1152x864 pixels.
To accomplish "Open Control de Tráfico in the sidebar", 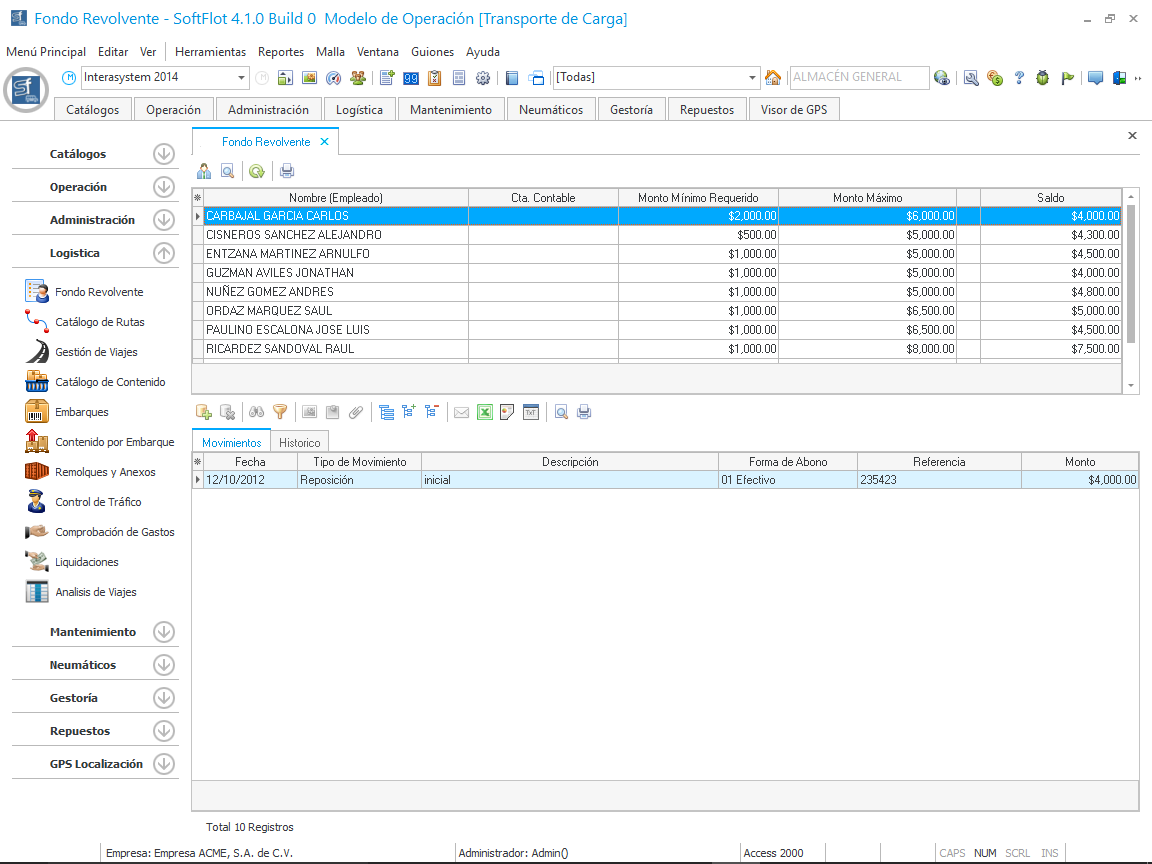I will pos(98,502).
